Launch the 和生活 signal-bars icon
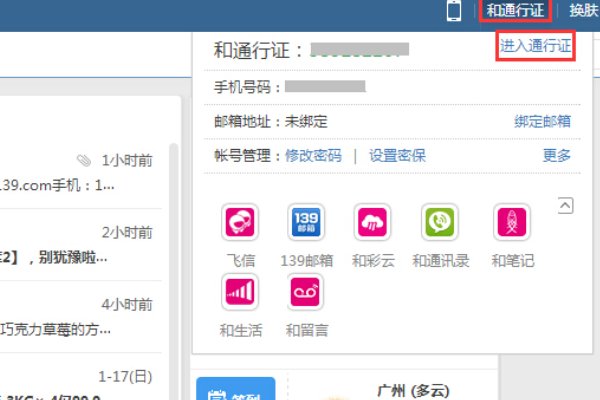The height and width of the screenshot is (400, 600). [x=240, y=292]
